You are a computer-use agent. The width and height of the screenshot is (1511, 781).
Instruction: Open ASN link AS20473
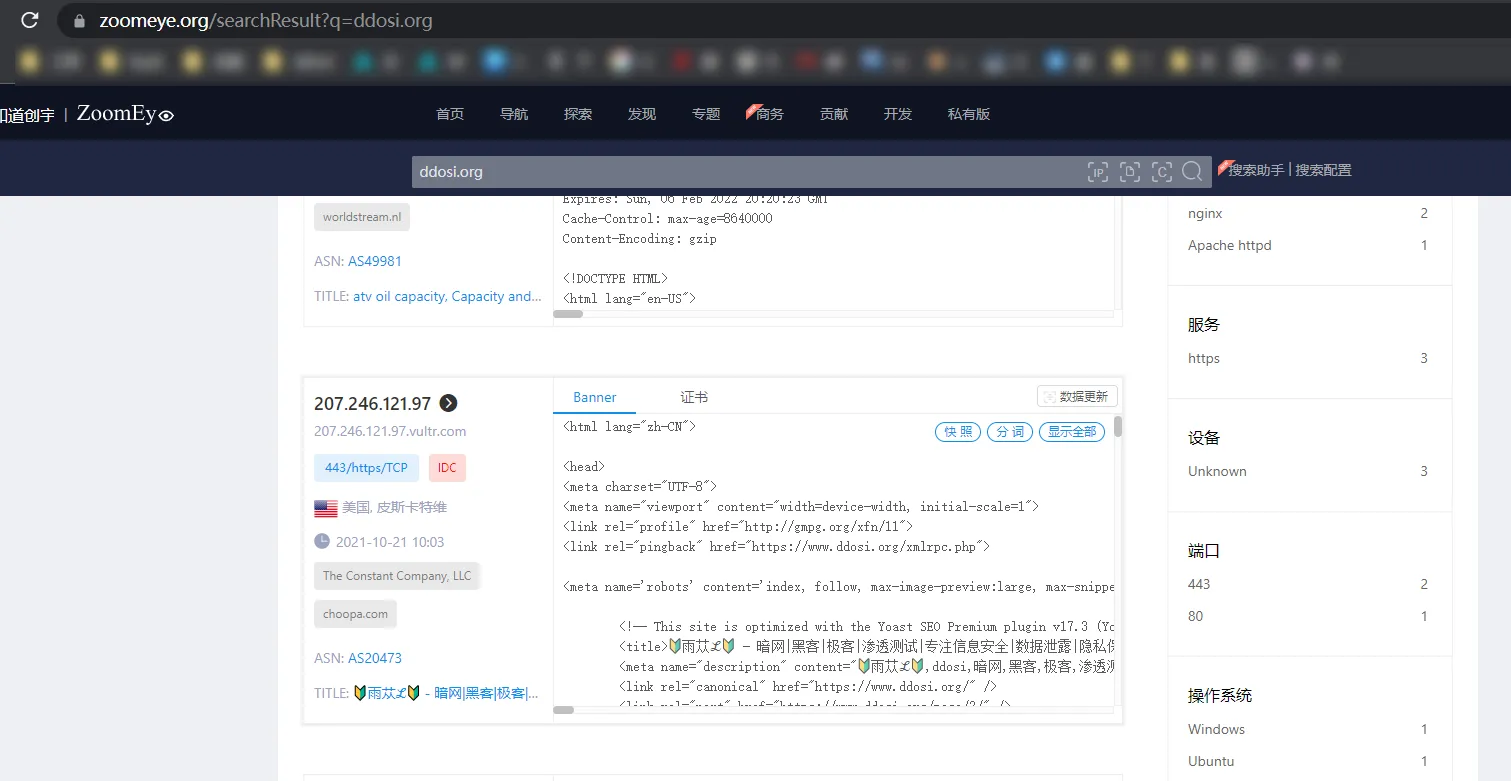[x=375, y=658]
